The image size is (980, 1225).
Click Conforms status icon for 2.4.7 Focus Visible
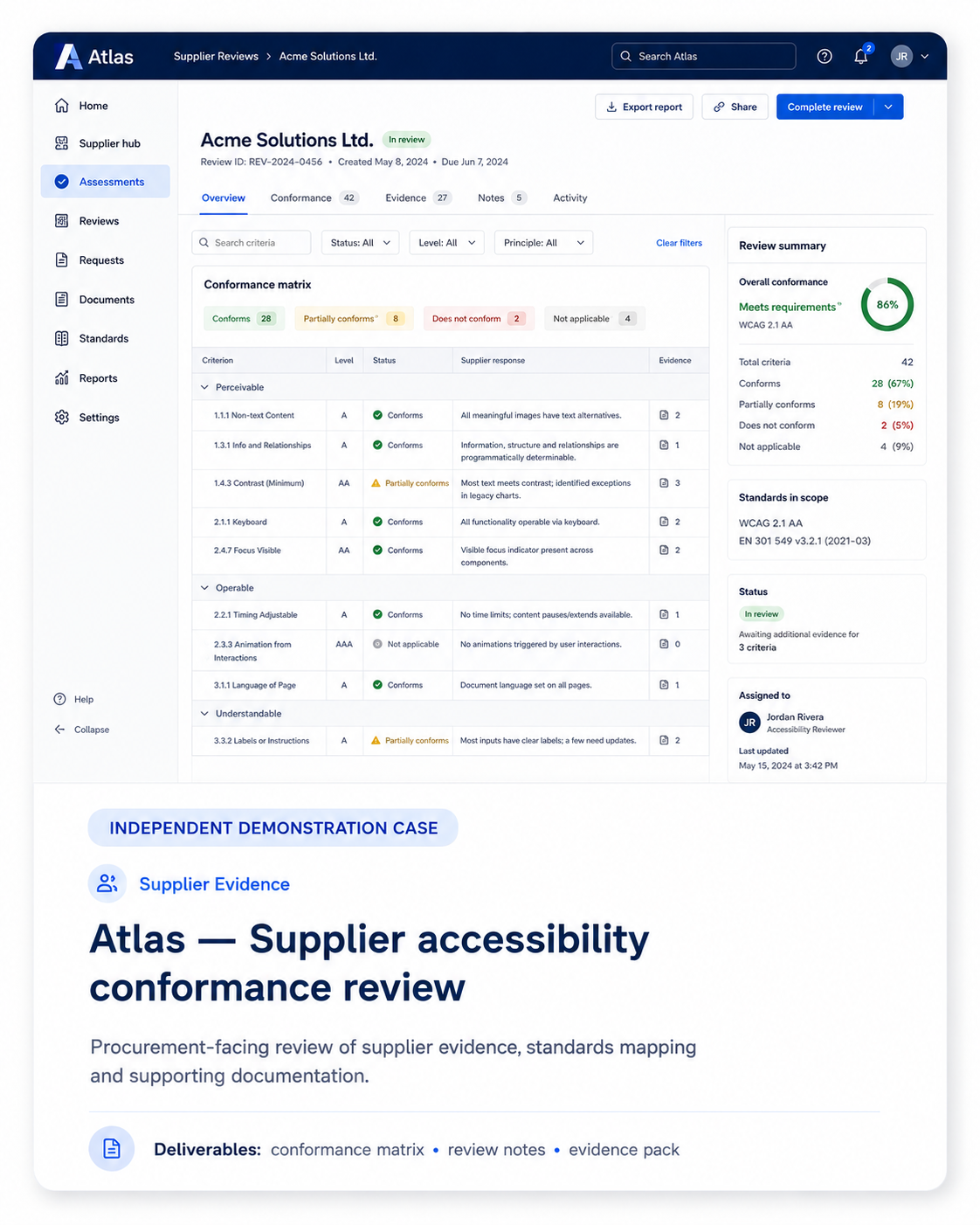pos(377,550)
